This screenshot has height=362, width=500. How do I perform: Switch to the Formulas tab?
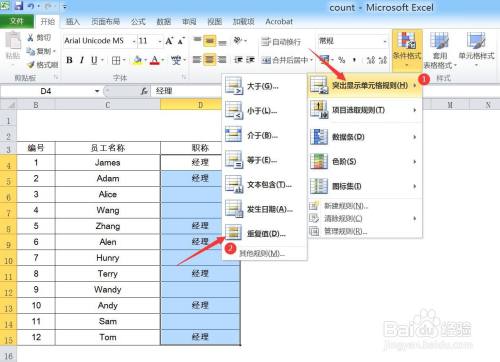[138, 22]
